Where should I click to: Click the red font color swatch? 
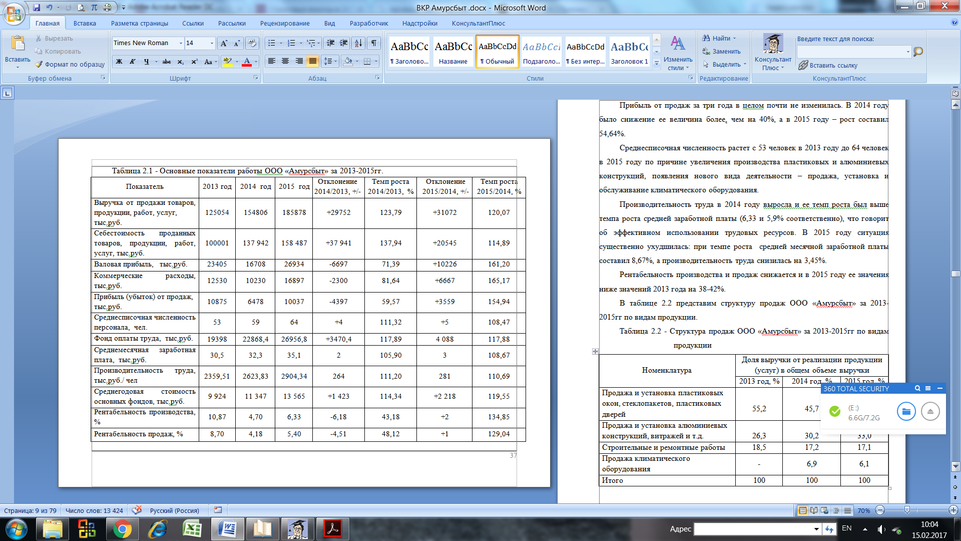coord(246,62)
